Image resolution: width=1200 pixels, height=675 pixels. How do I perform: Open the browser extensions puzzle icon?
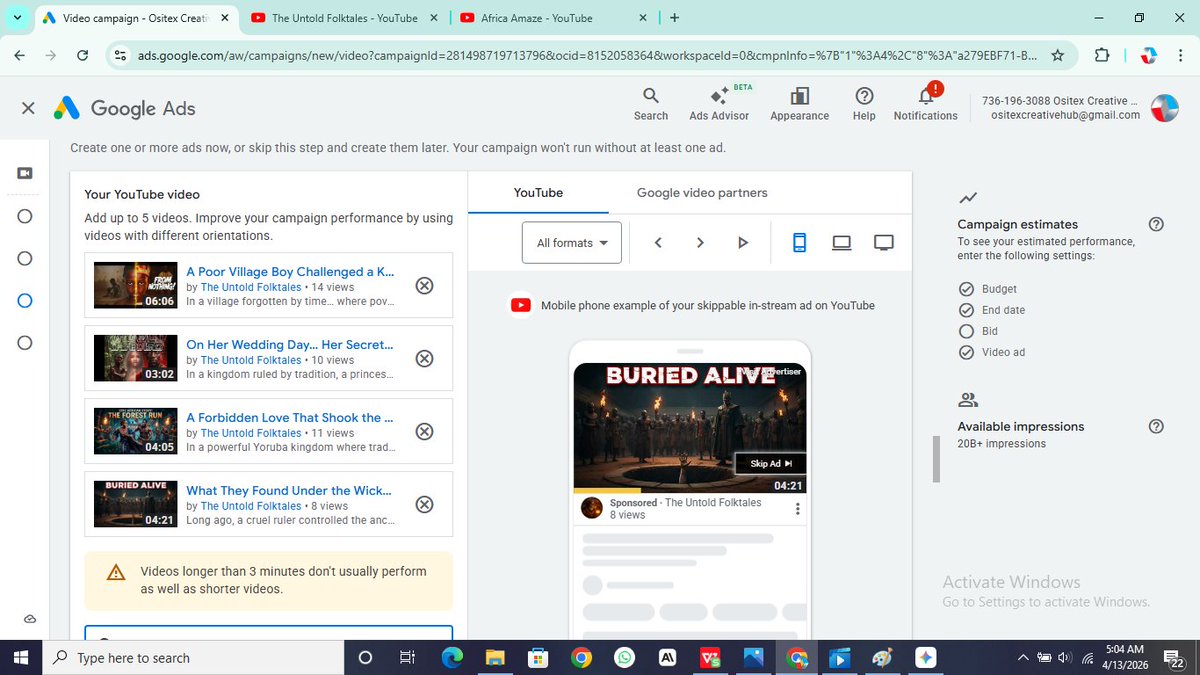(x=1103, y=56)
